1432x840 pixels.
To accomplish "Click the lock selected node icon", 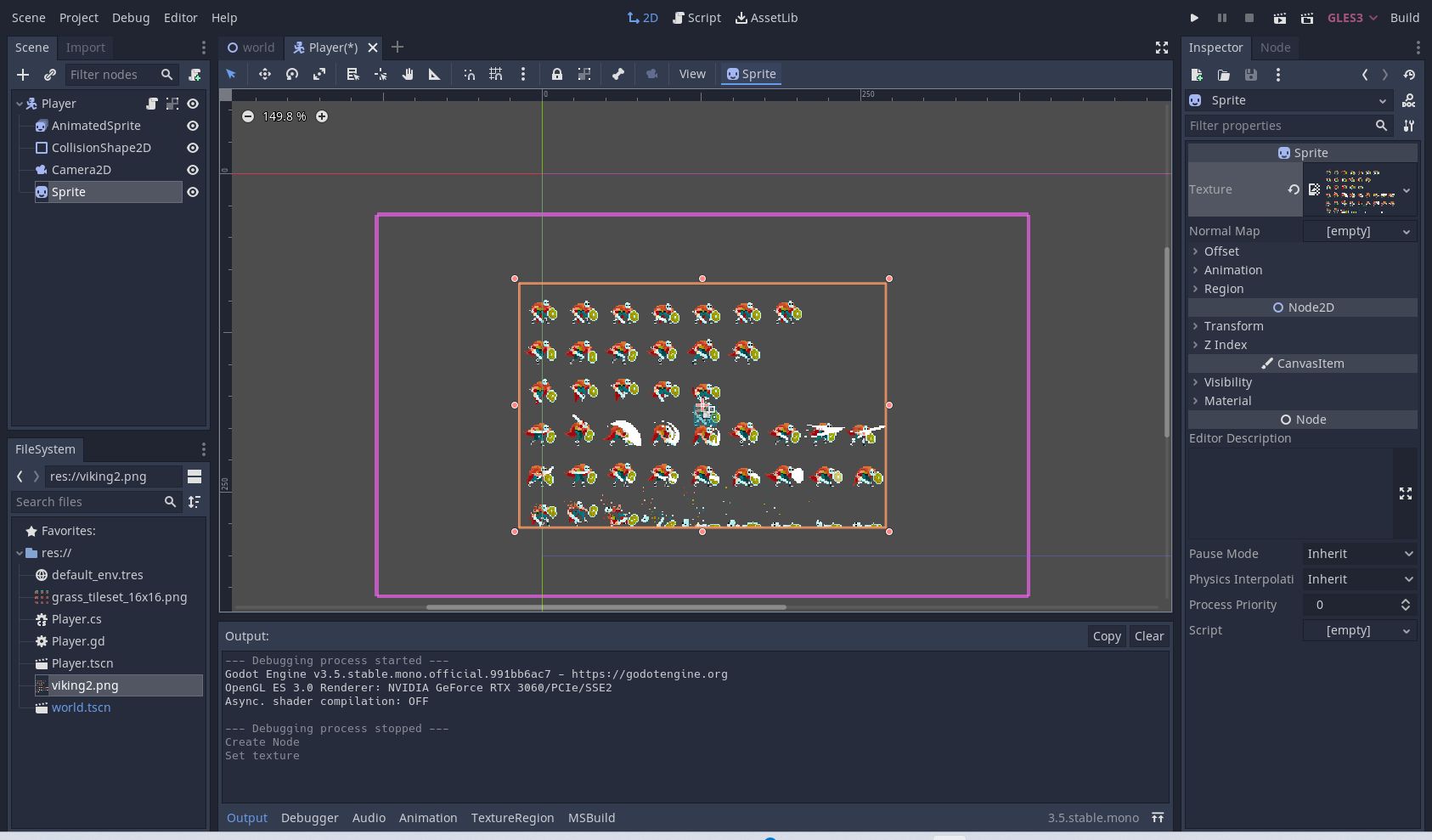I will 557,74.
